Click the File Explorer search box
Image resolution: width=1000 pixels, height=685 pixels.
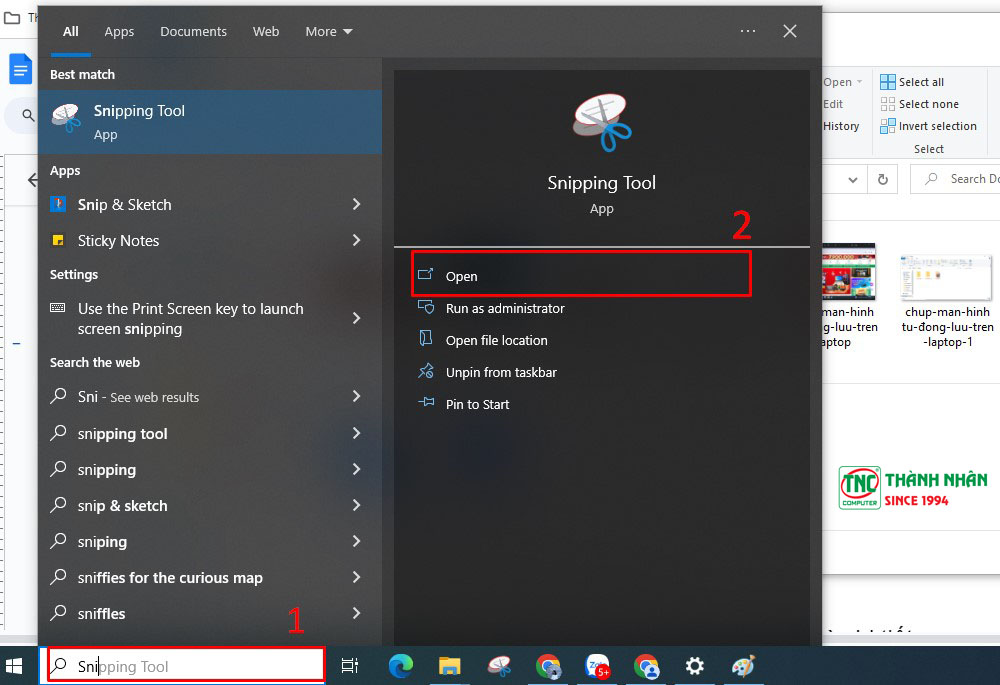point(955,179)
